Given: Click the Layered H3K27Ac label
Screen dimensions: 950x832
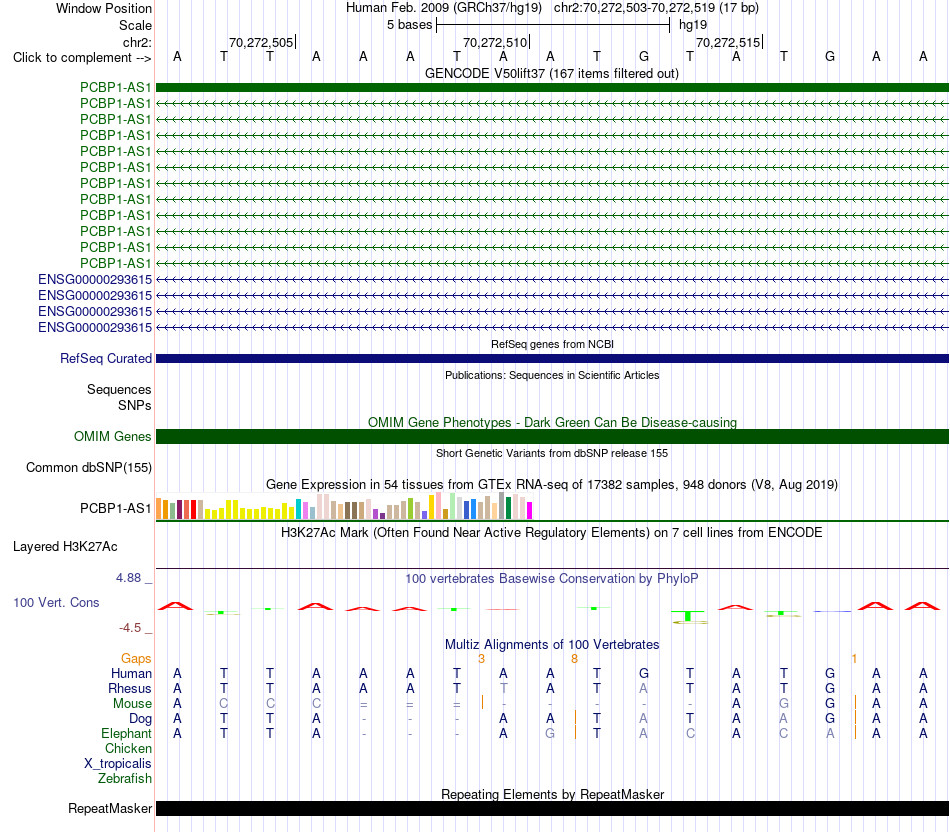Looking at the screenshot, I should pos(65,547).
